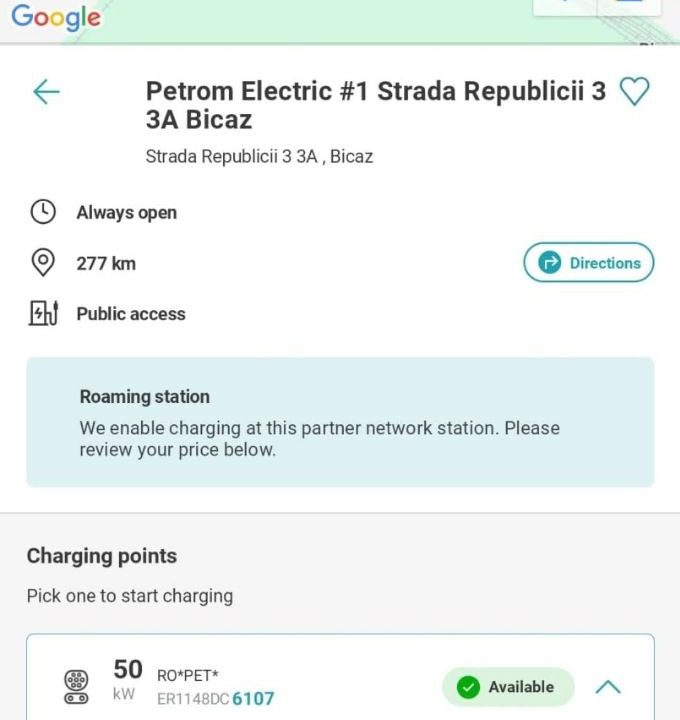This screenshot has height=720, width=680.
Task: Click the Roaming station info banner
Action: (340, 422)
